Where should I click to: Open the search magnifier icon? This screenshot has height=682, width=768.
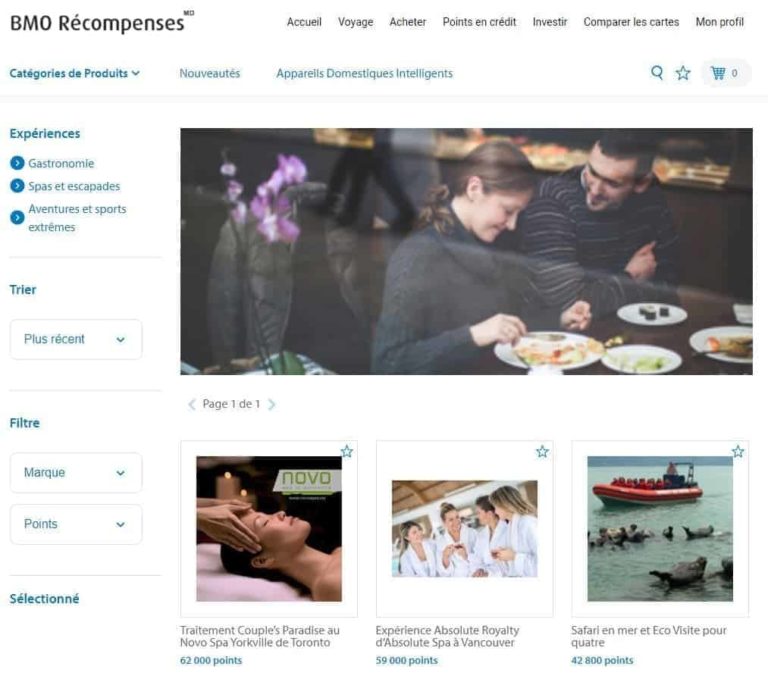coord(657,73)
